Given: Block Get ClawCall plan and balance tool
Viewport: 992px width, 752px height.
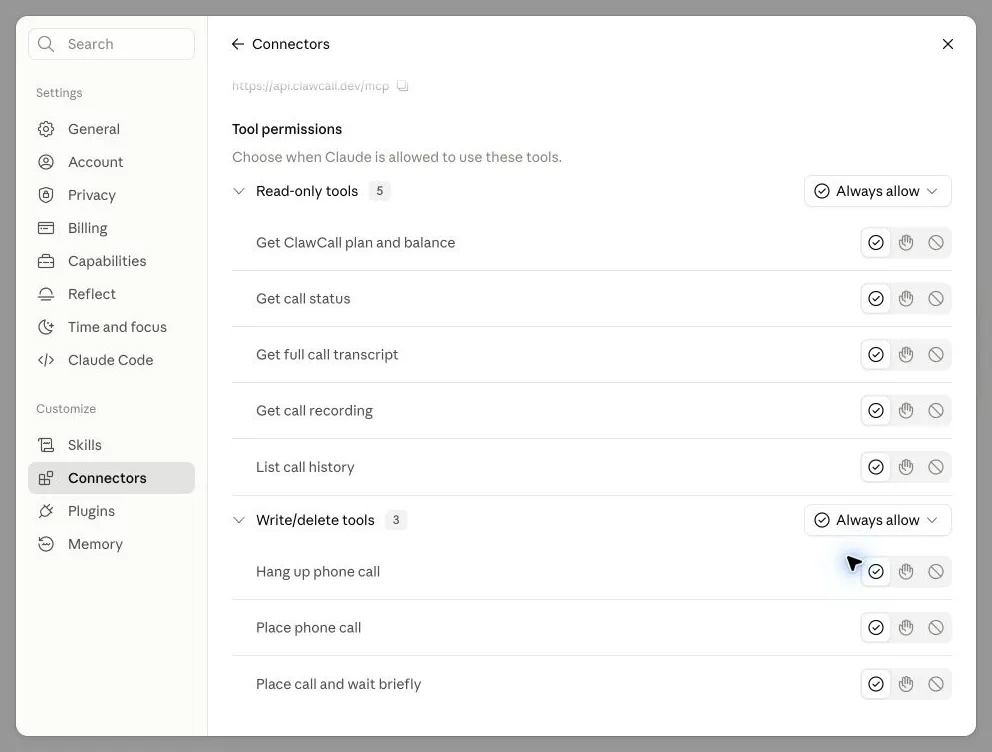Looking at the screenshot, I should click(936, 242).
